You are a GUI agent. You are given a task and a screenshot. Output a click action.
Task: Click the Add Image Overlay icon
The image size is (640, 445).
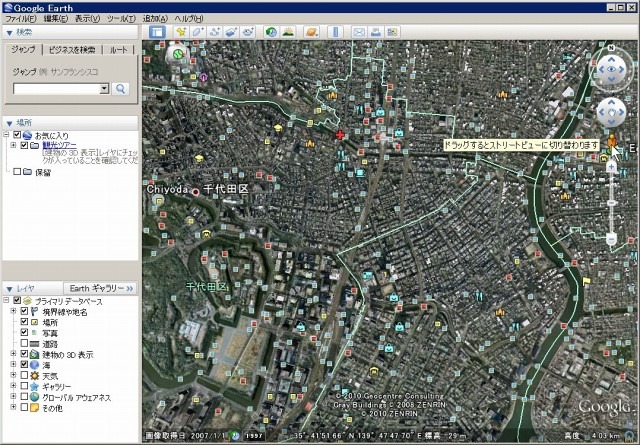point(231,32)
